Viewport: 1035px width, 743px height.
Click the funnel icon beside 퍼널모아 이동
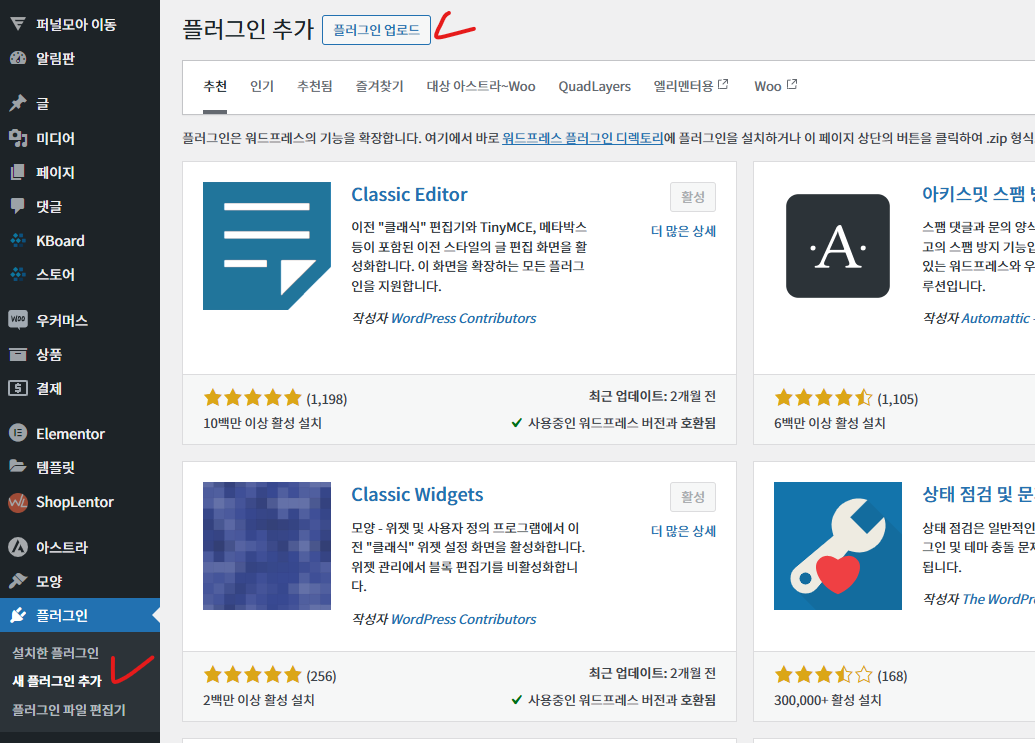pos(18,24)
